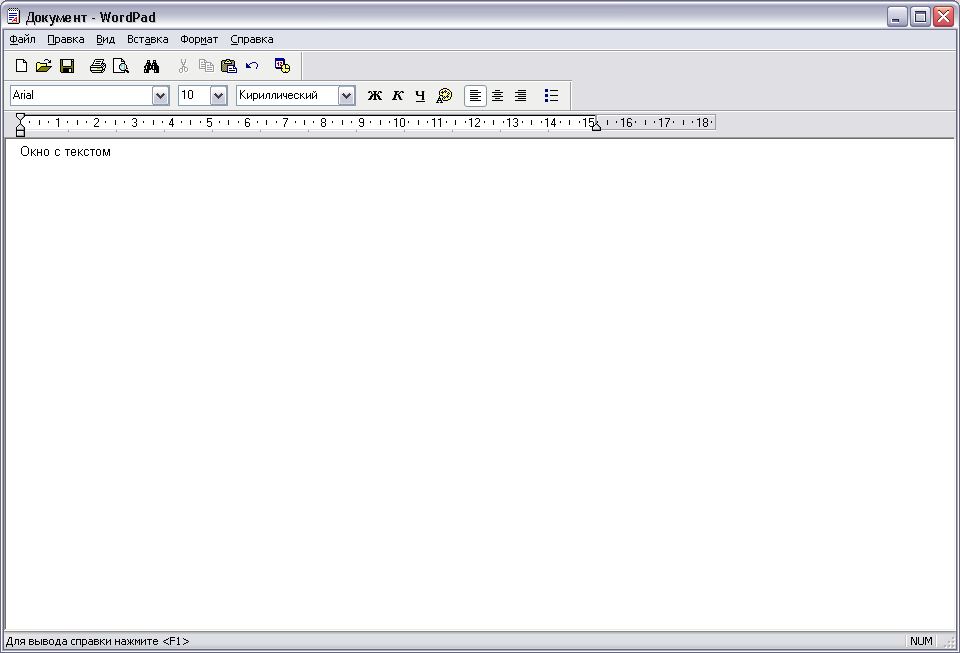Click the right indent marker at 15 on ruler
This screenshot has width=960, height=653.
[596, 127]
